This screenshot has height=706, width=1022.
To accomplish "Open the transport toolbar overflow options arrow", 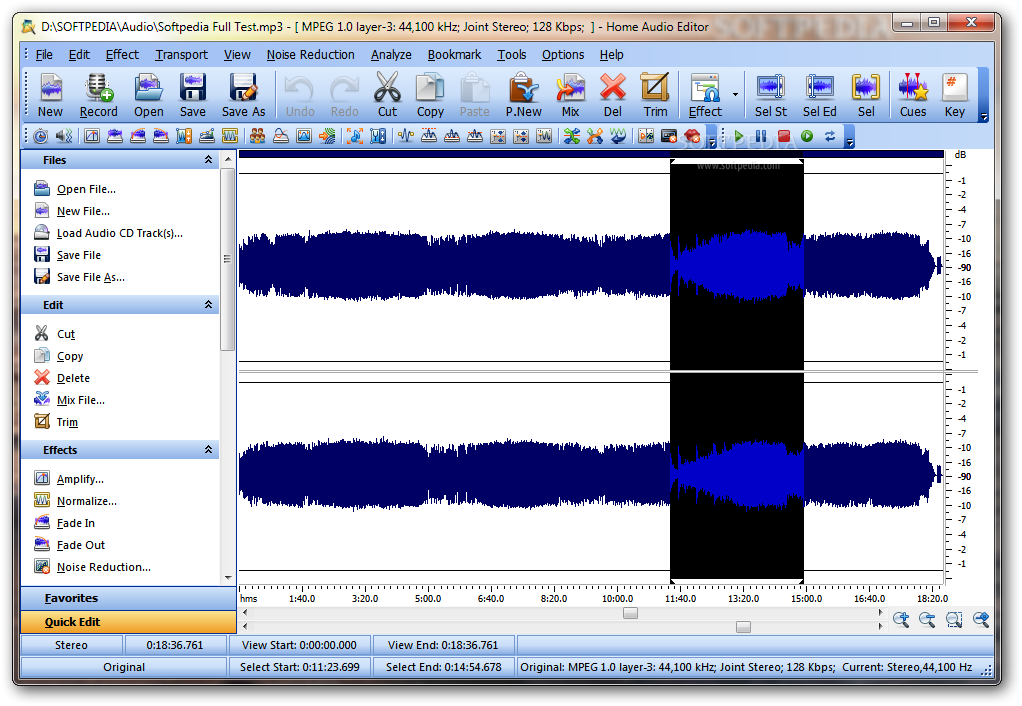I will coord(849,142).
